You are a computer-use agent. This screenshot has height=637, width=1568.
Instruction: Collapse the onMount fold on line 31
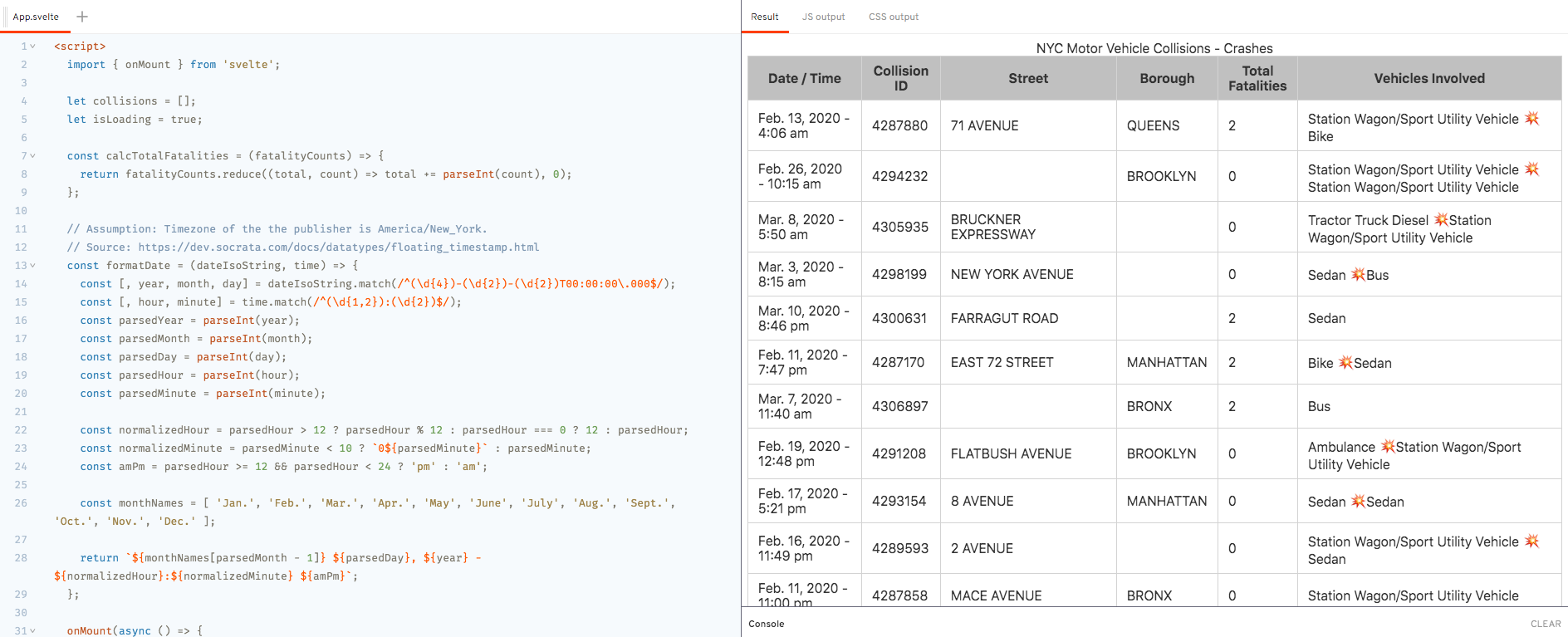(x=32, y=631)
